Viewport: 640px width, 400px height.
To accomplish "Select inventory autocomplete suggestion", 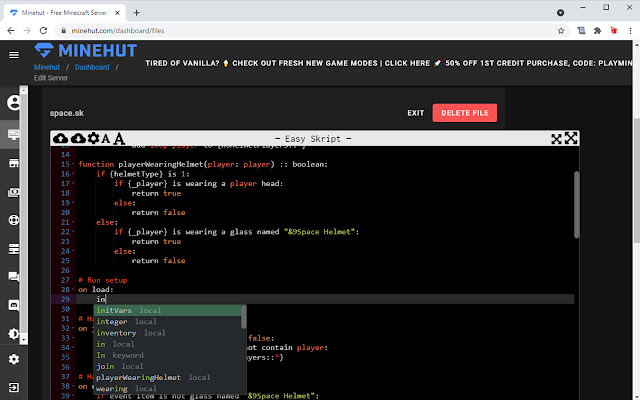I will [167, 333].
